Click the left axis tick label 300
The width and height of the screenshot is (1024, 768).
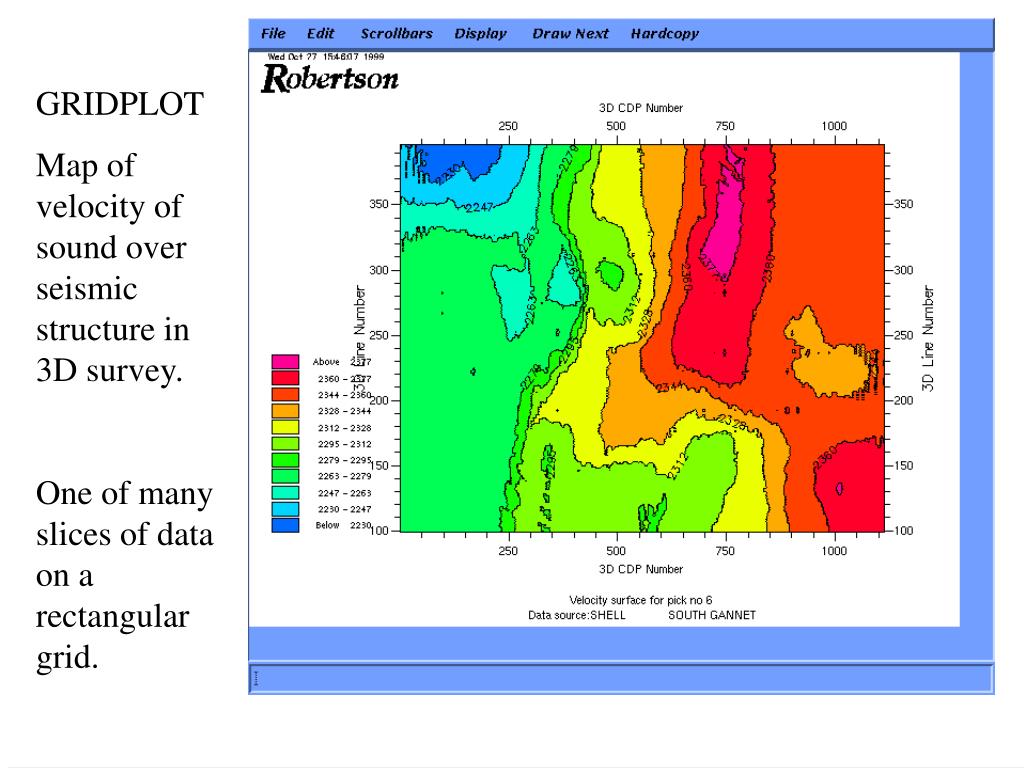coord(379,270)
